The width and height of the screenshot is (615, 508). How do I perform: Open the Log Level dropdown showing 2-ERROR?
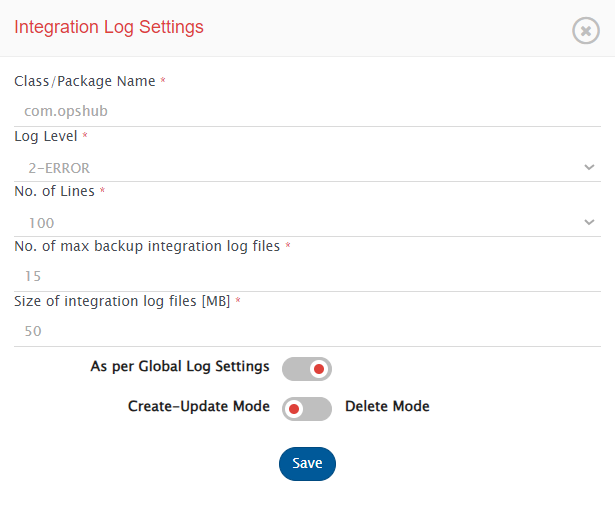click(300, 167)
